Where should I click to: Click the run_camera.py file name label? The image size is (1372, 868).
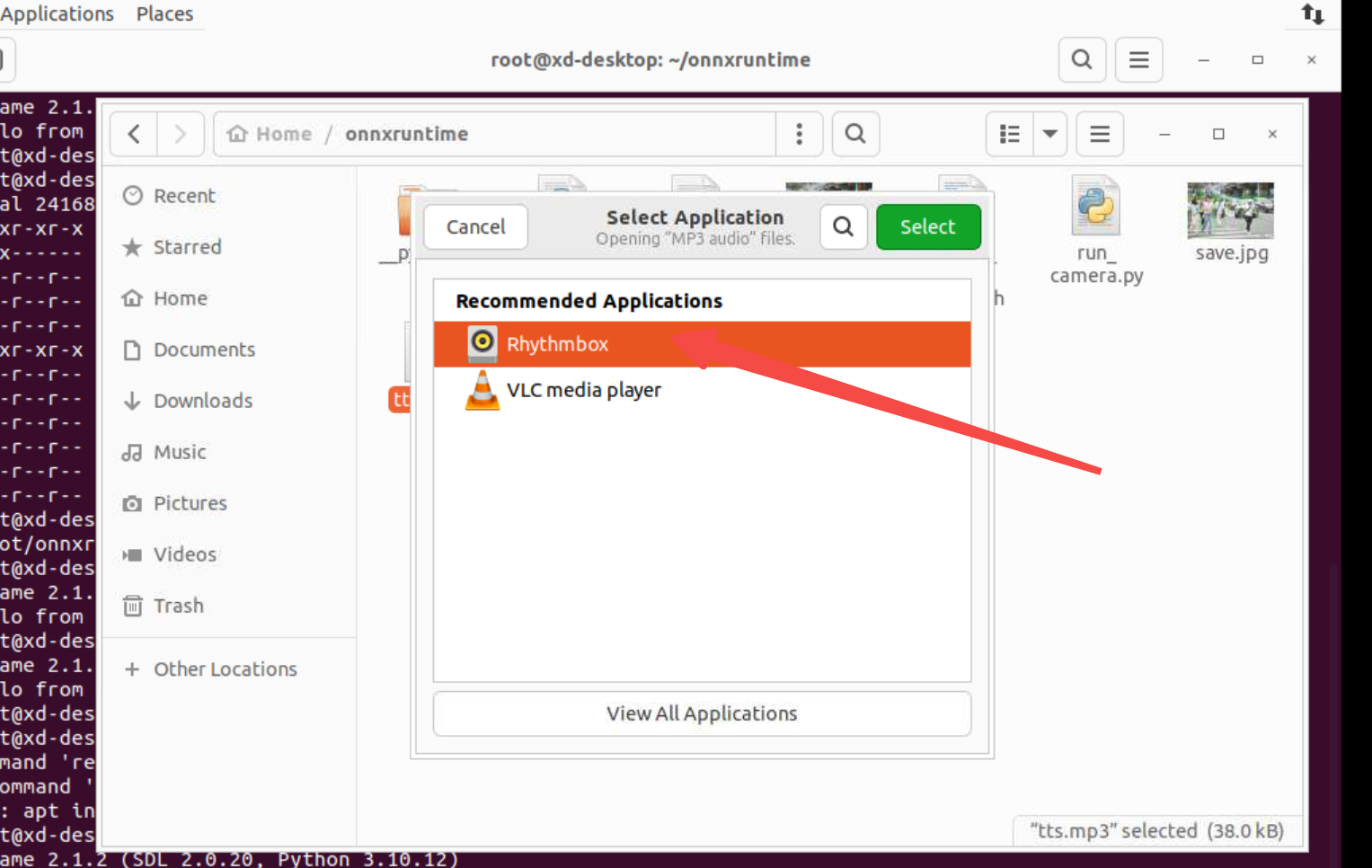[x=1096, y=264]
